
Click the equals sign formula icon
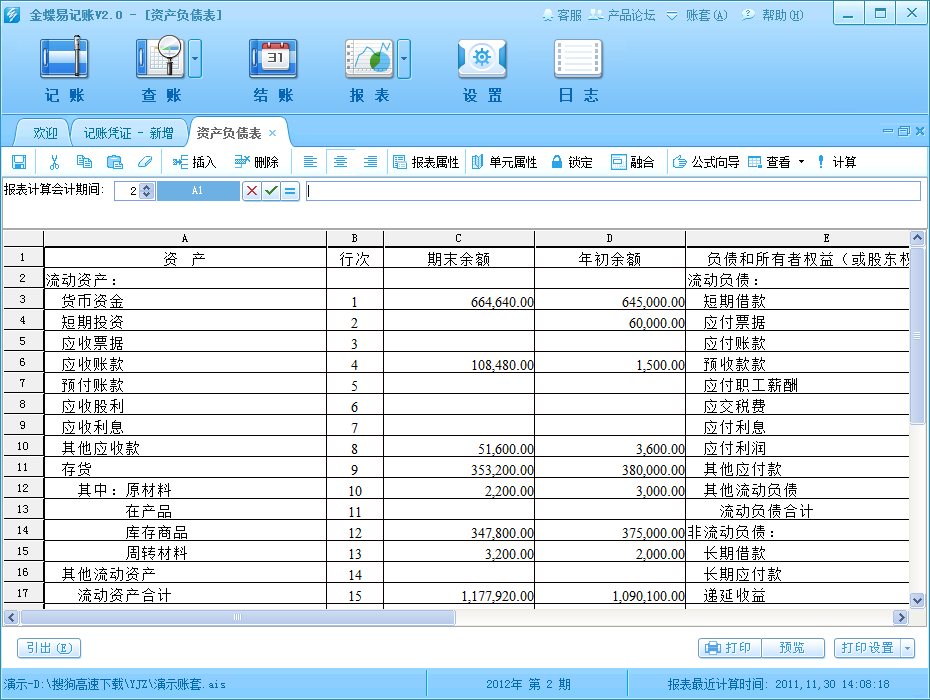[x=290, y=191]
